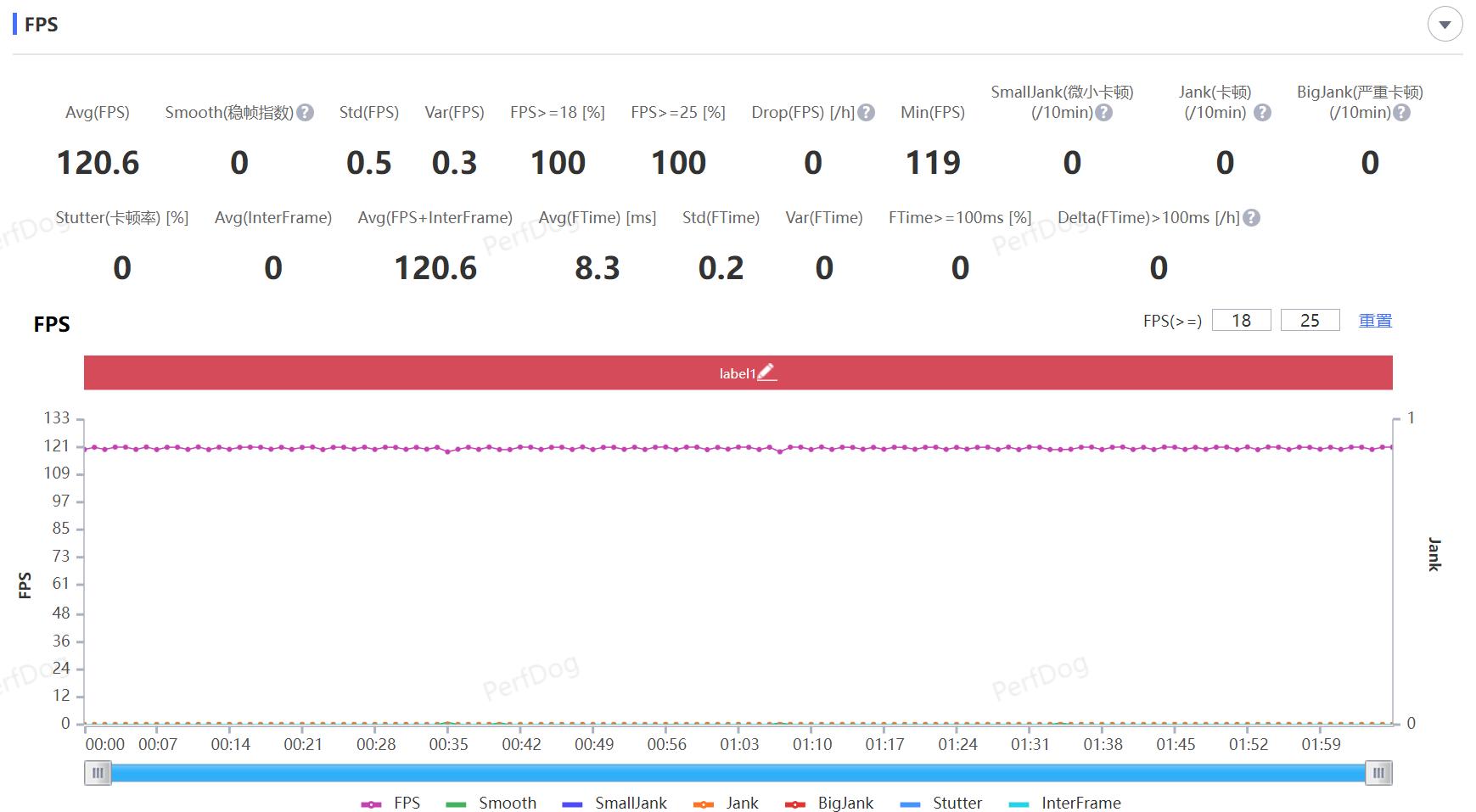
Task: Collapse the FPS panel with the arrow button
Action: click(1445, 25)
